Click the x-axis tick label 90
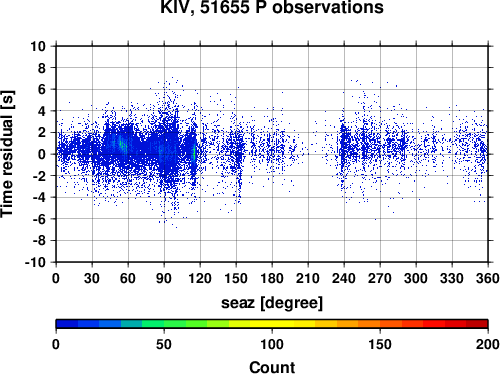500x374 pixels. tap(164, 278)
